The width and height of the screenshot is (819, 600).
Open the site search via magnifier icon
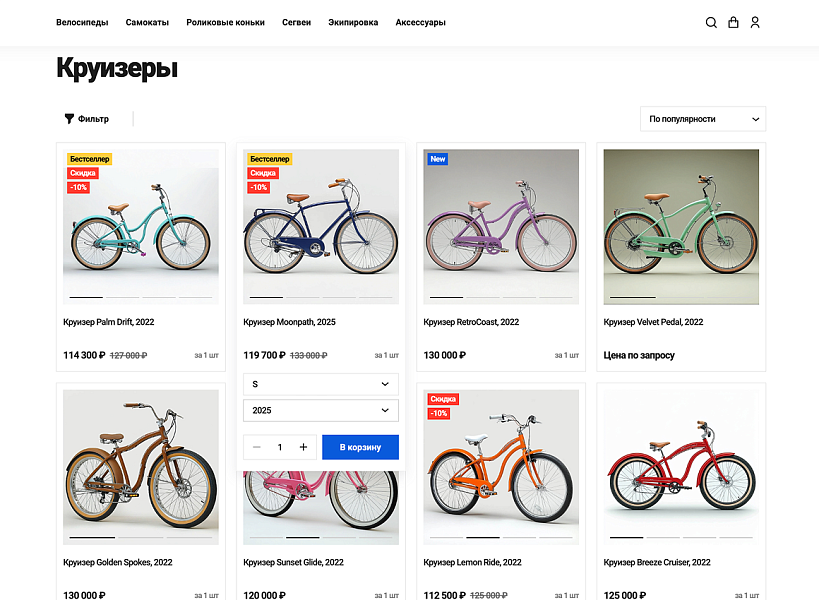pos(711,22)
